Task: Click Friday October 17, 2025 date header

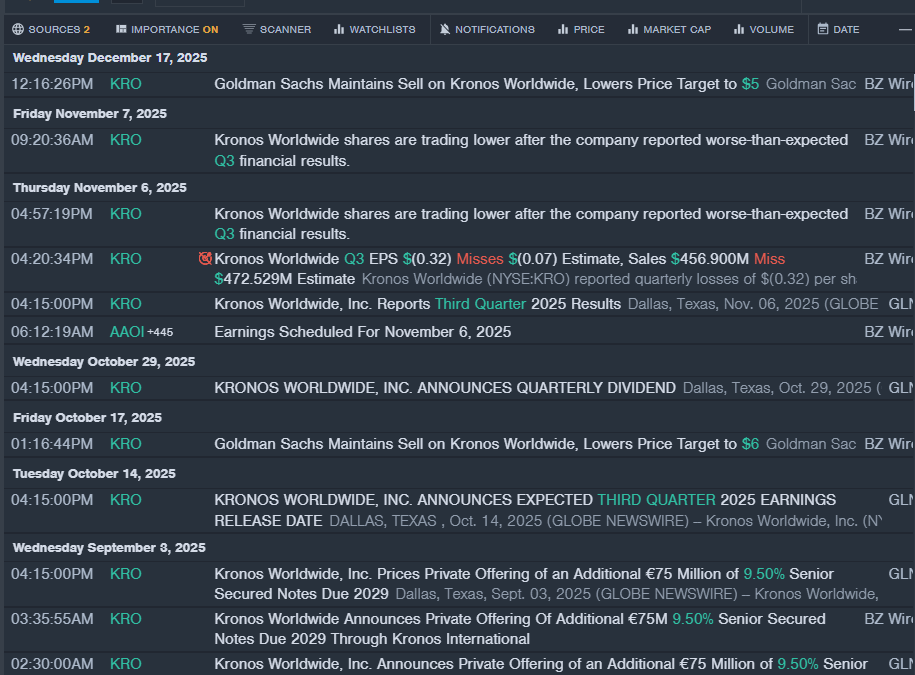Action: (x=88, y=418)
